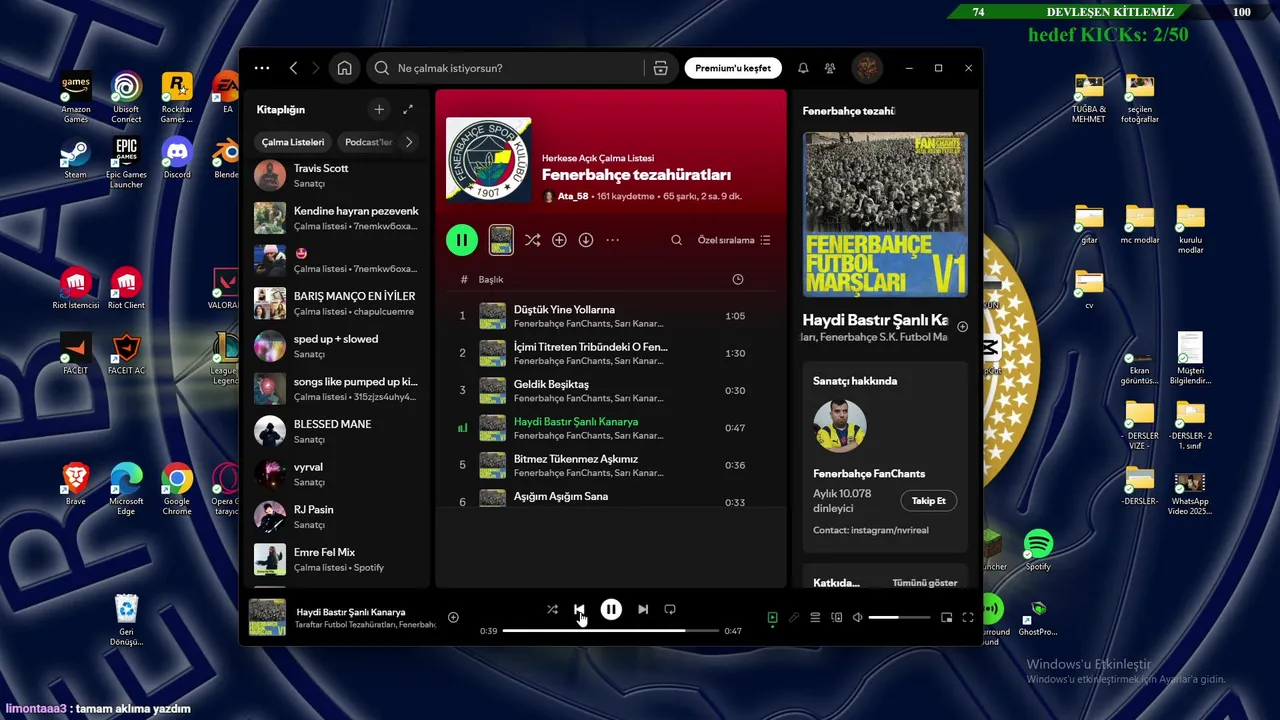Open the Now Playing album art in right panel

(x=885, y=214)
